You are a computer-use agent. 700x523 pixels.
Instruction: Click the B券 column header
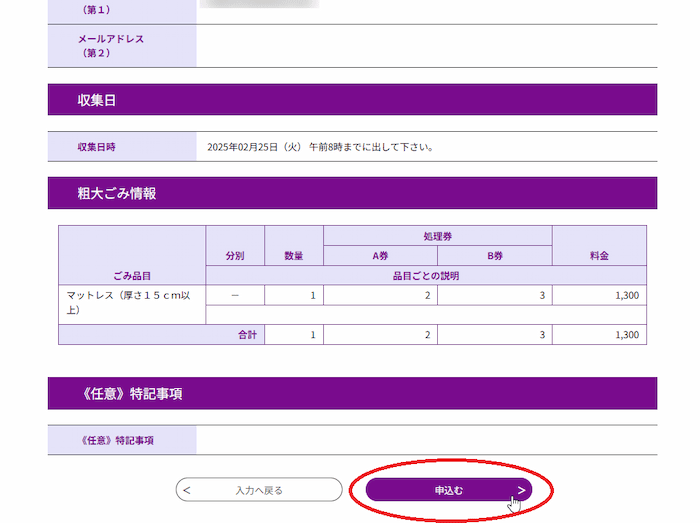pyautogui.click(x=495, y=256)
